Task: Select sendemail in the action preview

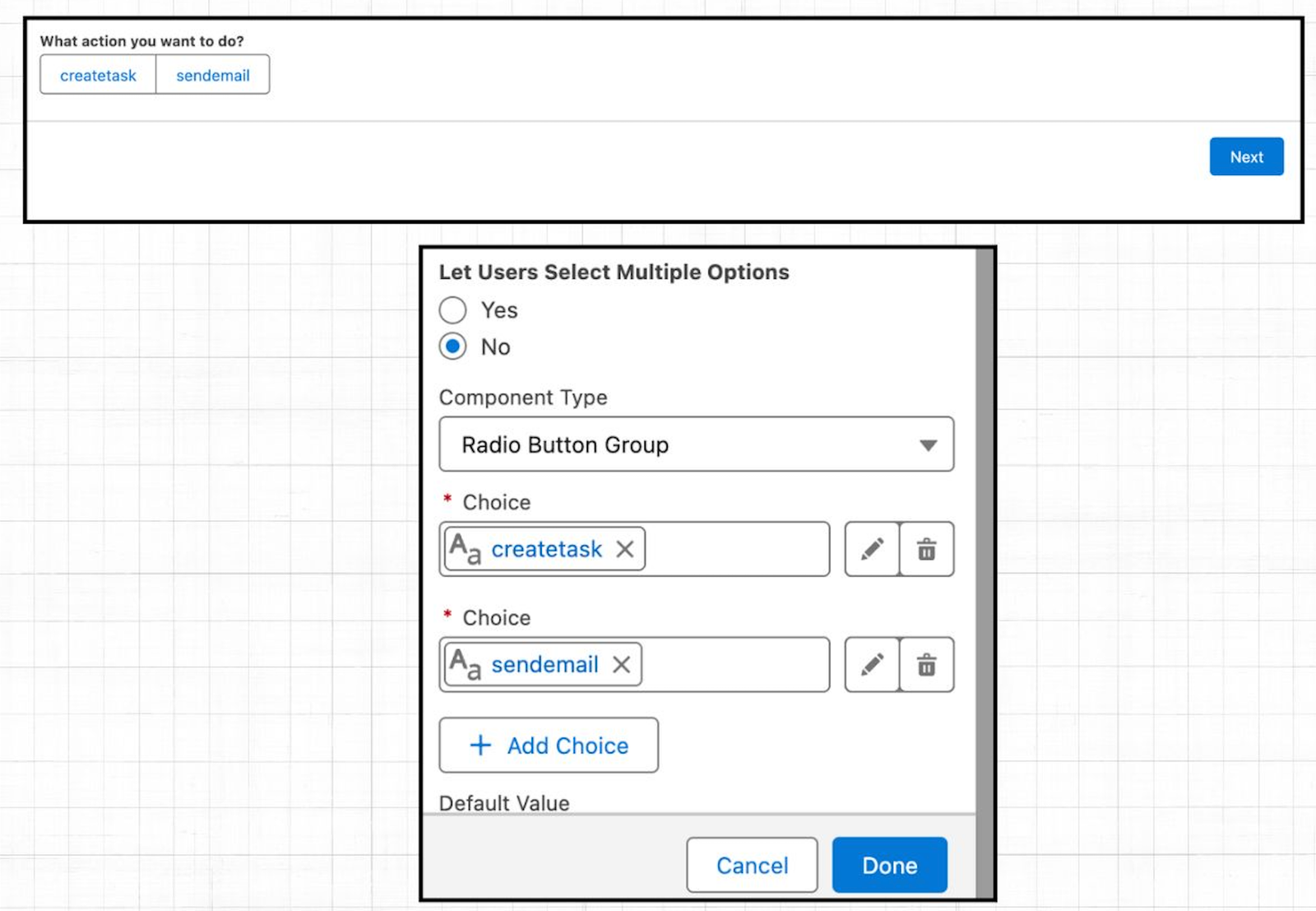Action: tap(212, 75)
